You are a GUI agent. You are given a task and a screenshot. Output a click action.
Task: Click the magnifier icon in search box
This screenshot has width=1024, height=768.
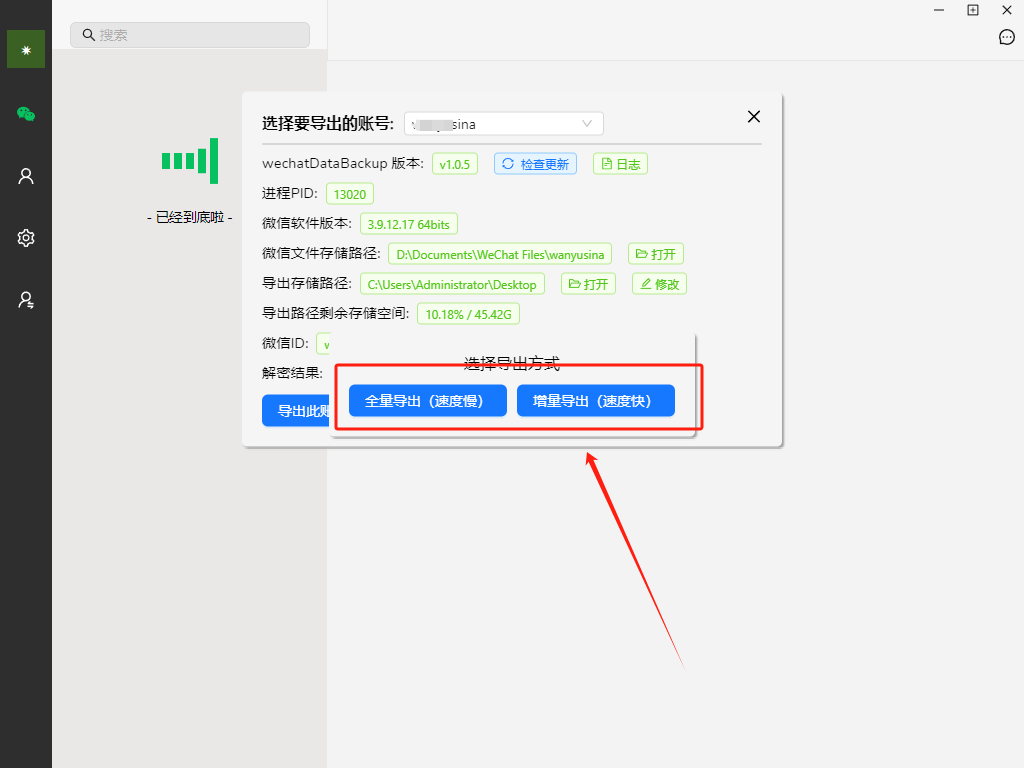pyautogui.click(x=88, y=35)
